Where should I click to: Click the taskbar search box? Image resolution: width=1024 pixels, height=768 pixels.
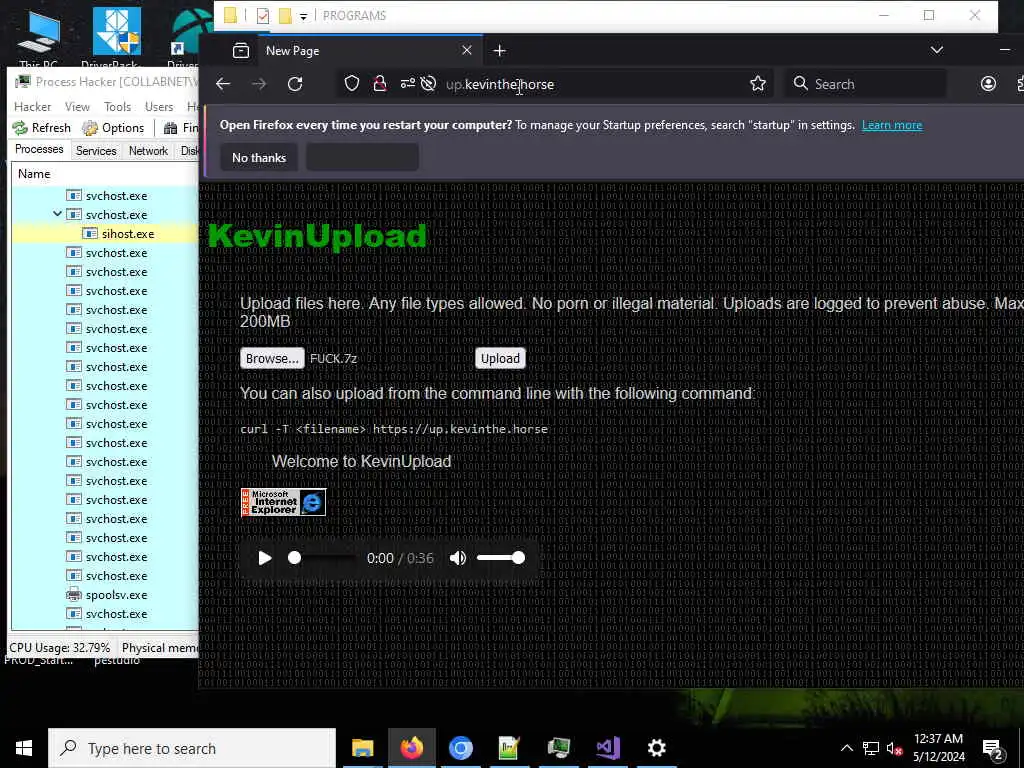tap(192, 748)
